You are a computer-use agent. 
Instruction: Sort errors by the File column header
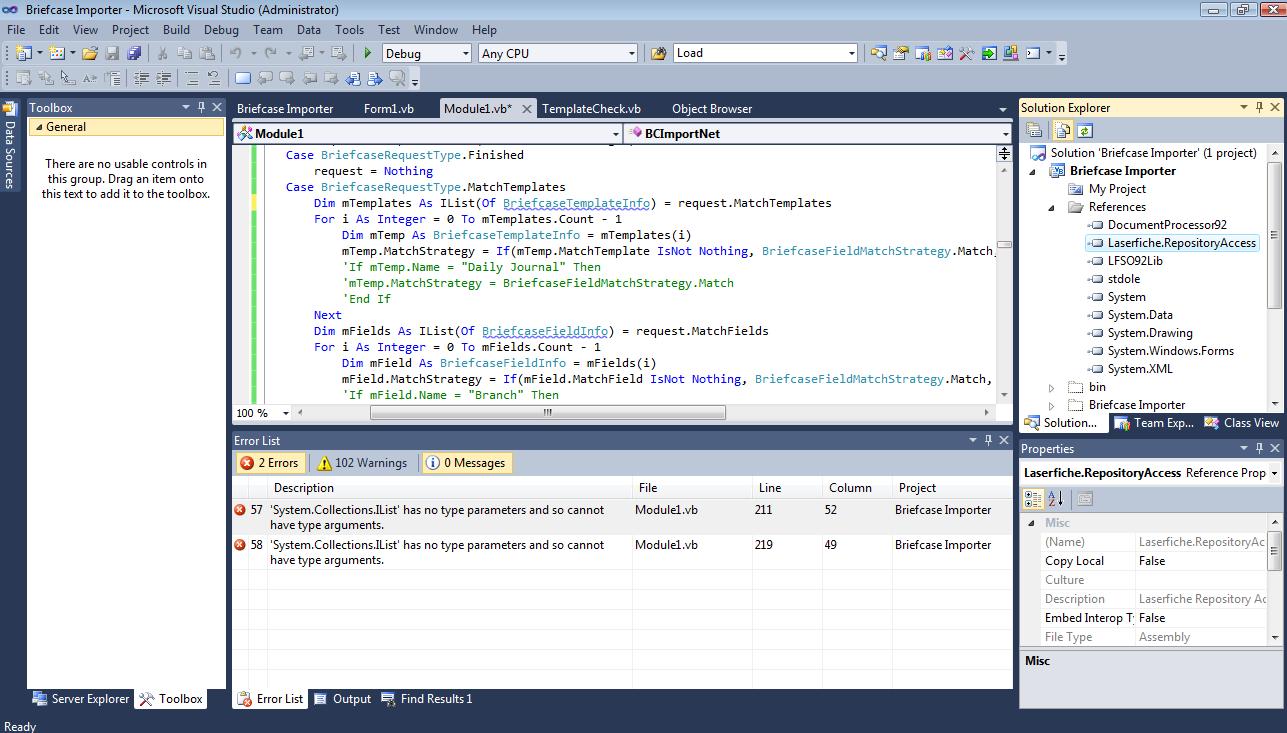(692, 488)
